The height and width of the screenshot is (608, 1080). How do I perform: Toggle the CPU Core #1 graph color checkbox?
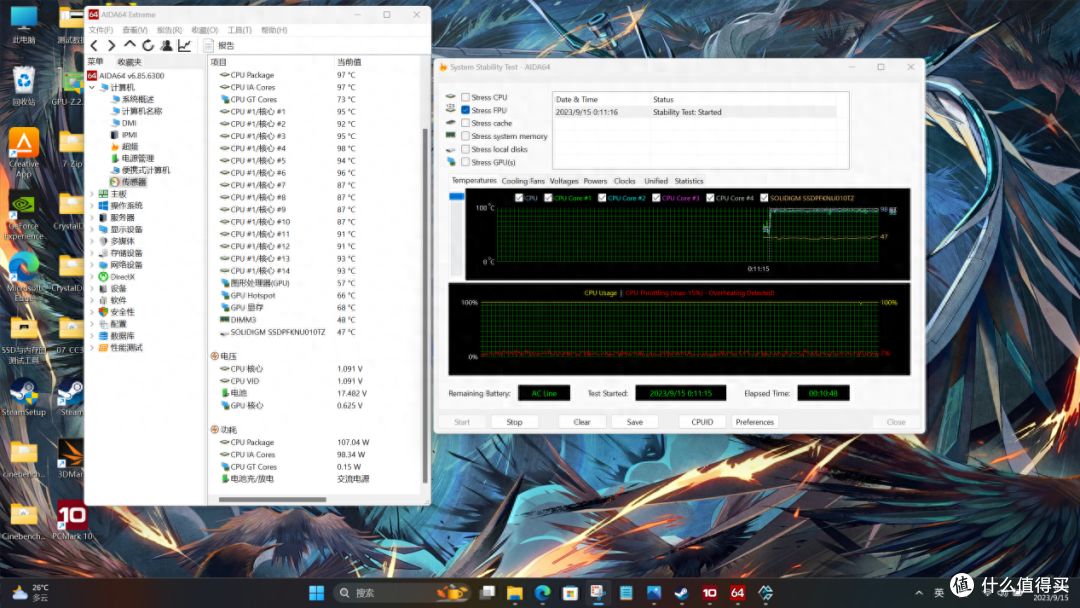(x=548, y=198)
